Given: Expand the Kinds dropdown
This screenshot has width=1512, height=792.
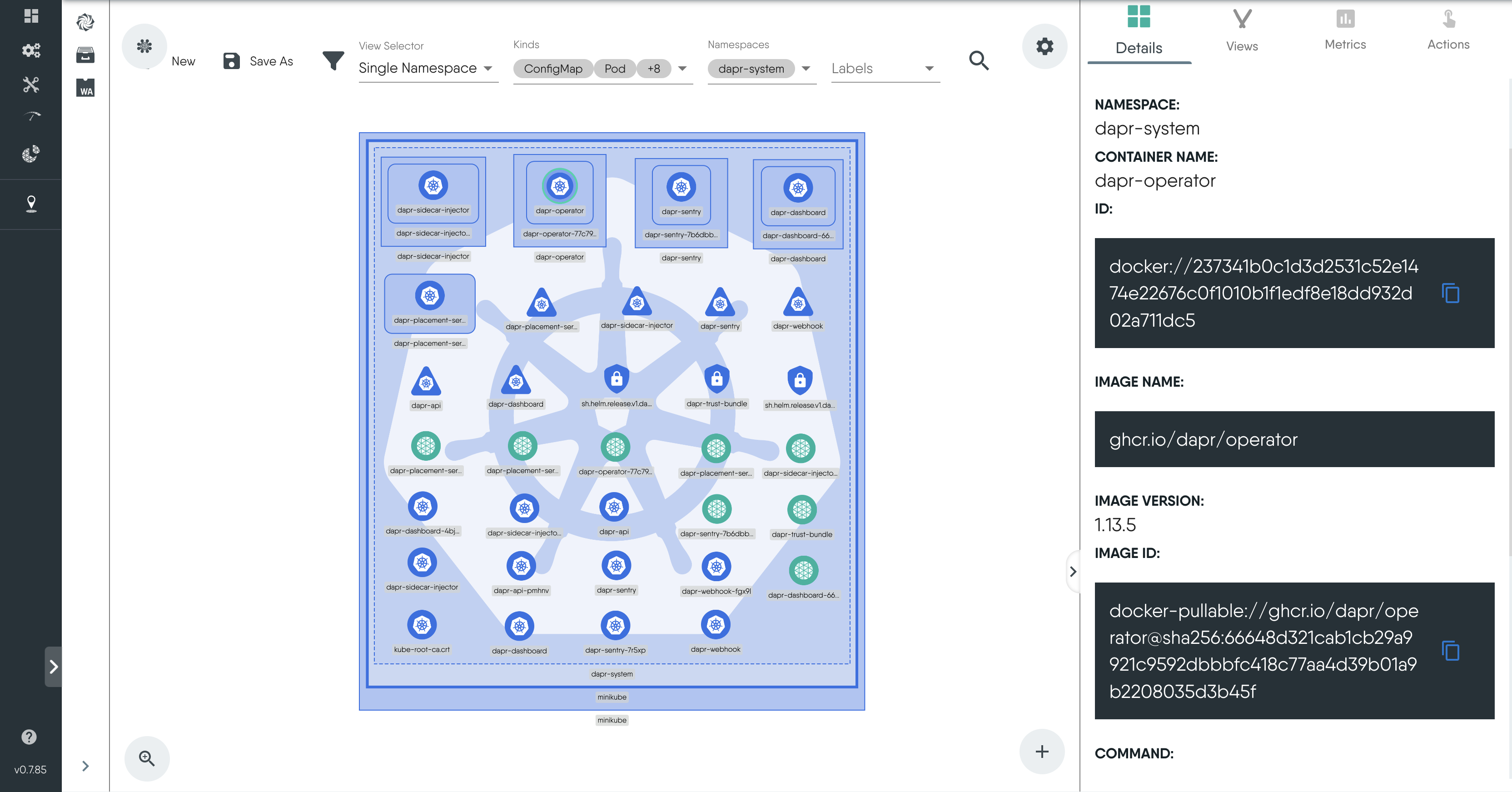Looking at the screenshot, I should coord(682,69).
